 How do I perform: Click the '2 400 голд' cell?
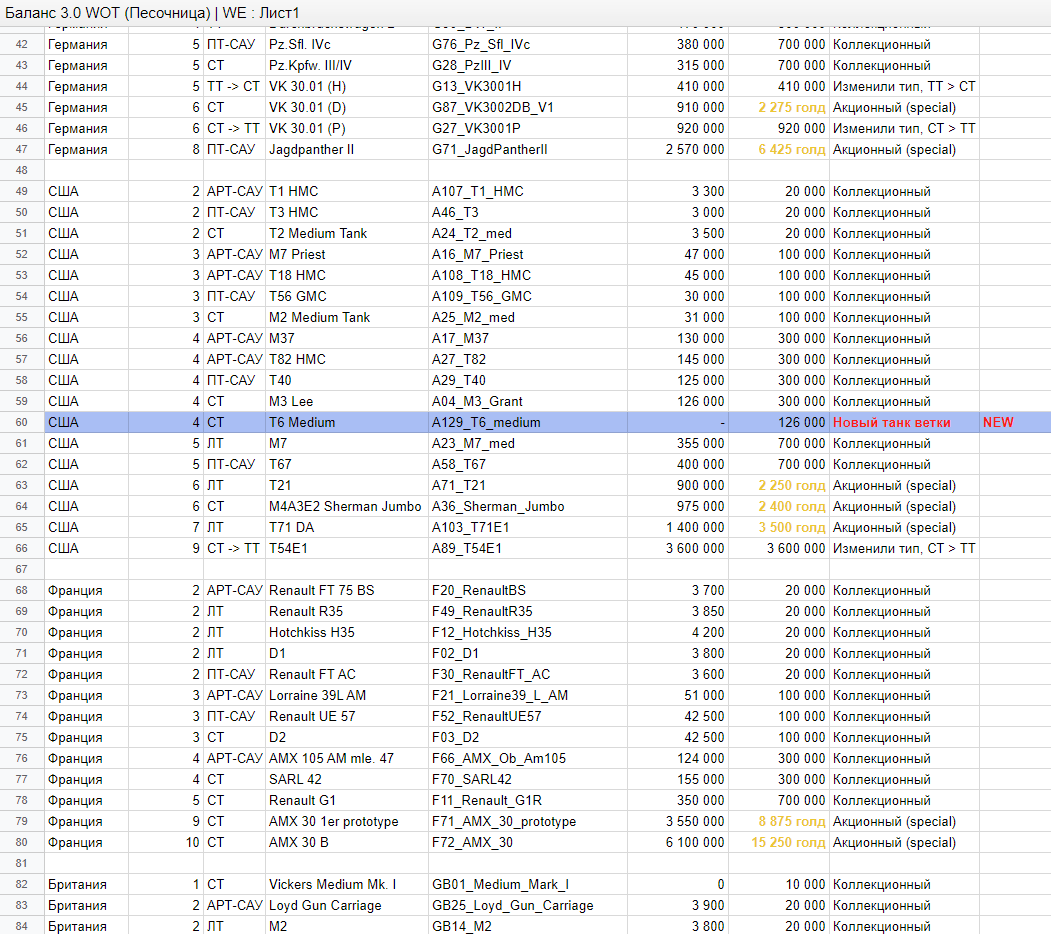(778, 506)
